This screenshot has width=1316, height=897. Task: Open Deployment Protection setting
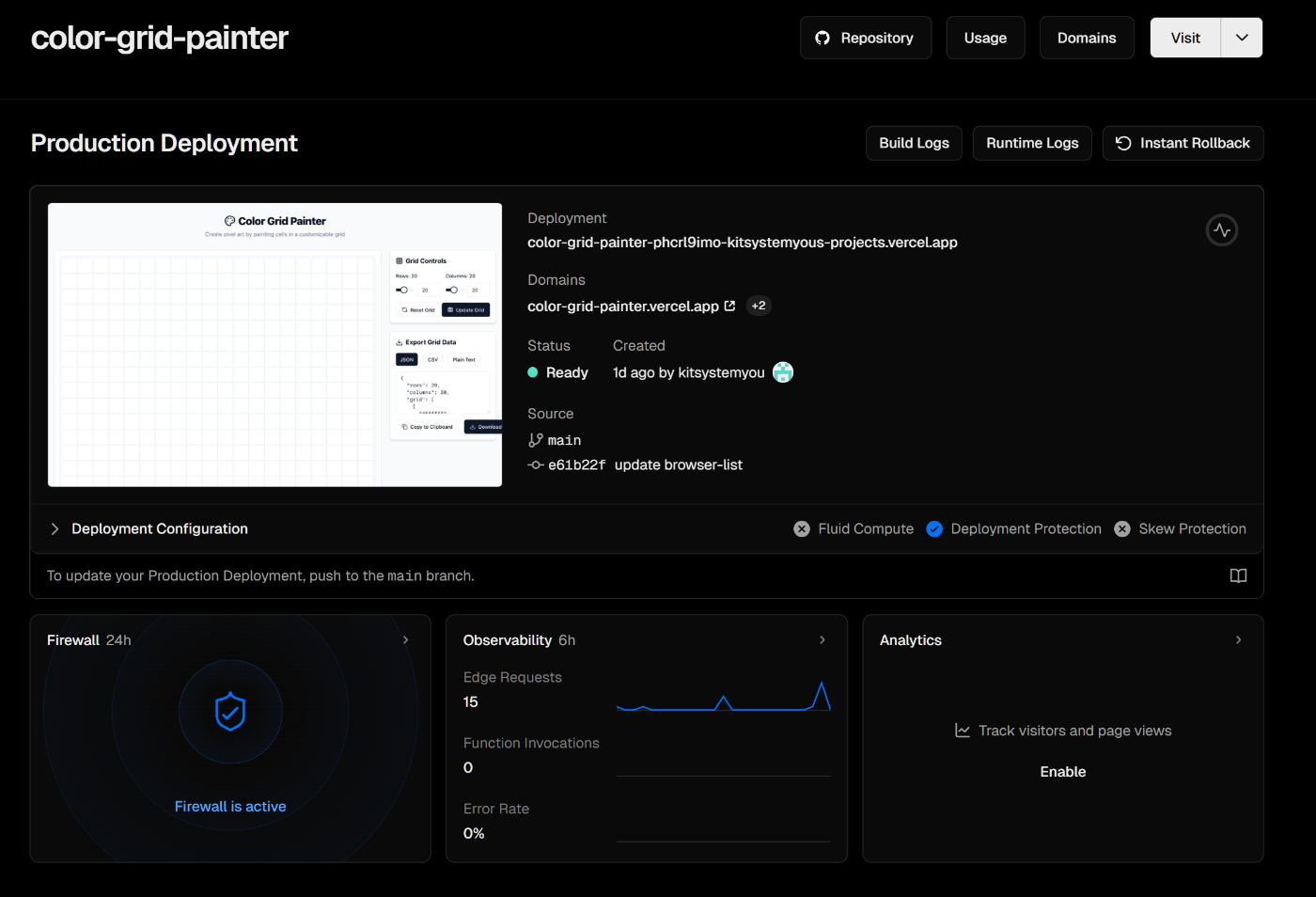(x=1026, y=529)
